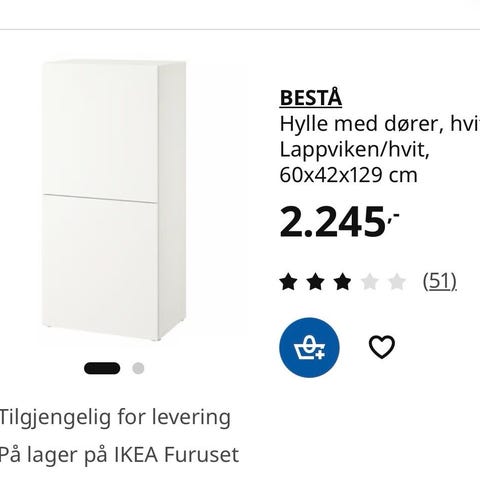Click the Tilgjengelig for levering availability text

click(x=115, y=417)
